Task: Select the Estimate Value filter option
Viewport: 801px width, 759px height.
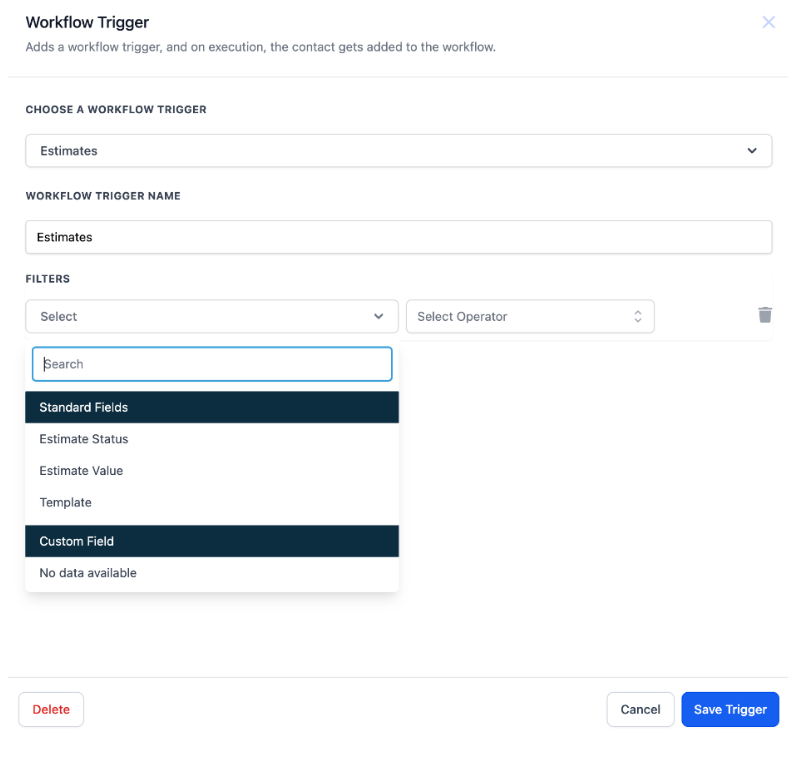Action: [81, 471]
